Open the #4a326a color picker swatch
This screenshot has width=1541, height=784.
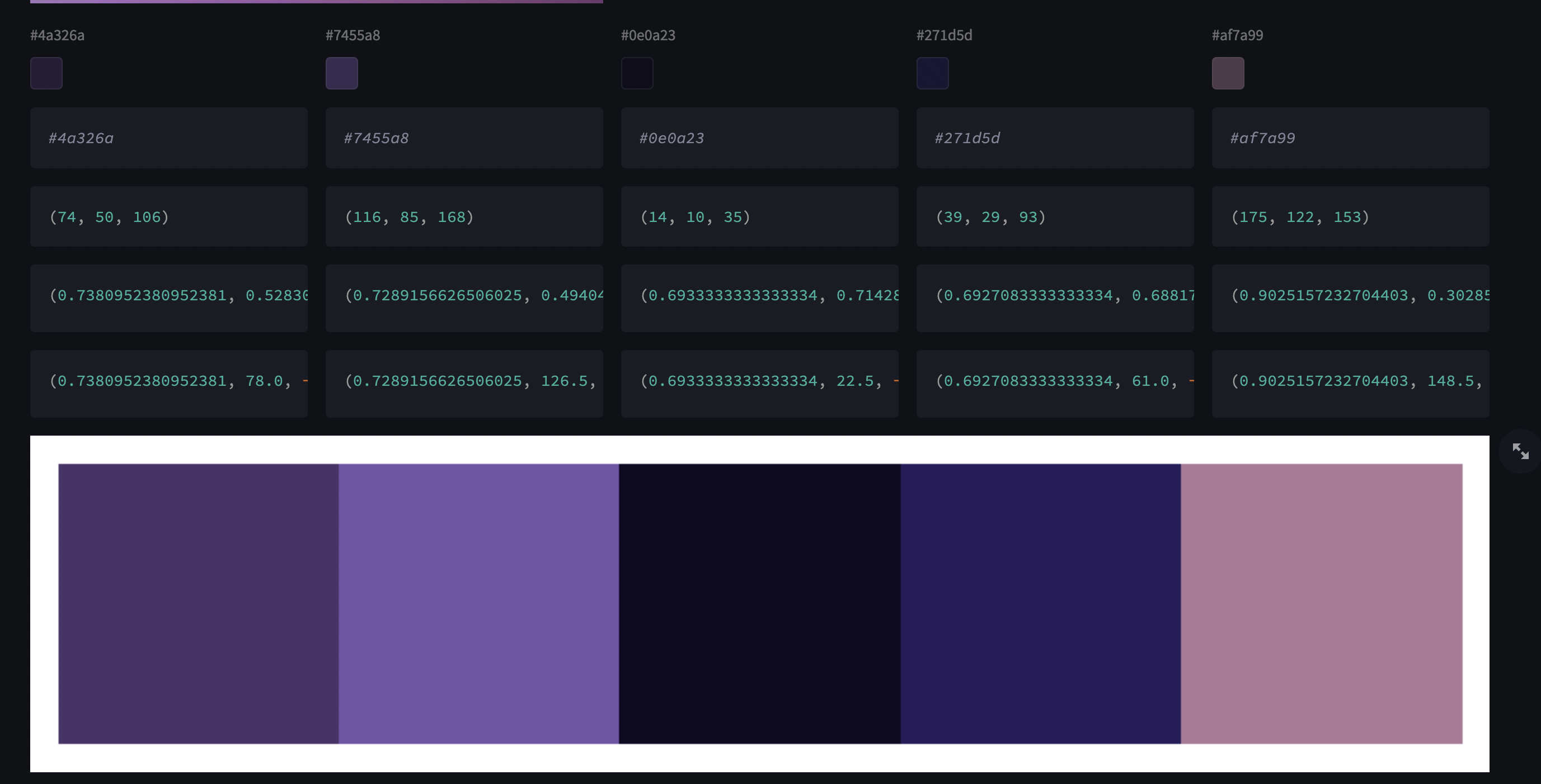click(x=46, y=73)
